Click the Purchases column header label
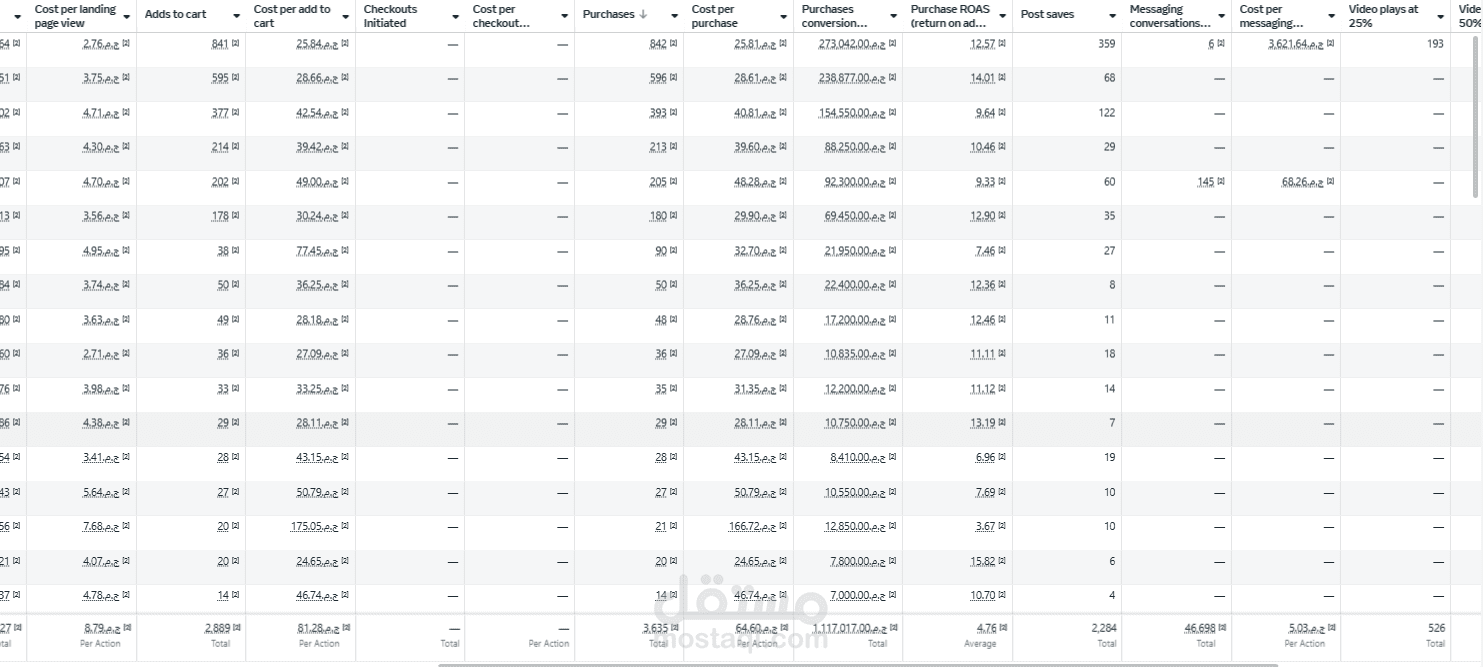This screenshot has height=667, width=1483. (608, 14)
